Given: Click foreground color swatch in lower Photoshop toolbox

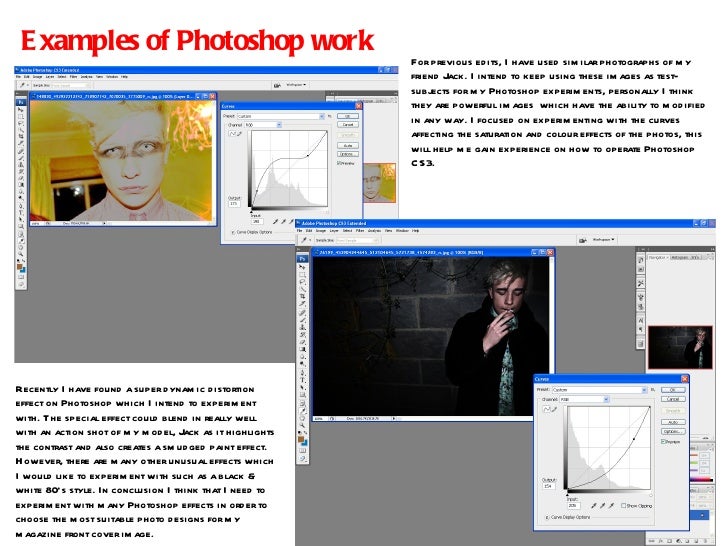Looking at the screenshot, I should tap(301, 439).
